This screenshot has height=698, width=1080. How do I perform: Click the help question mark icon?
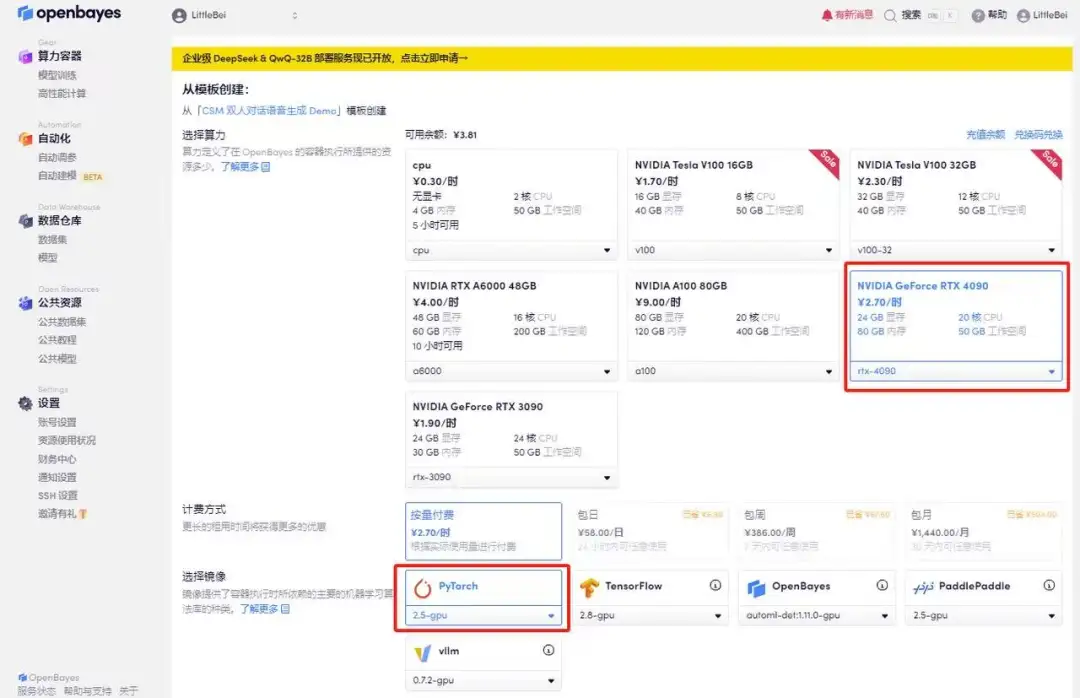(978, 16)
